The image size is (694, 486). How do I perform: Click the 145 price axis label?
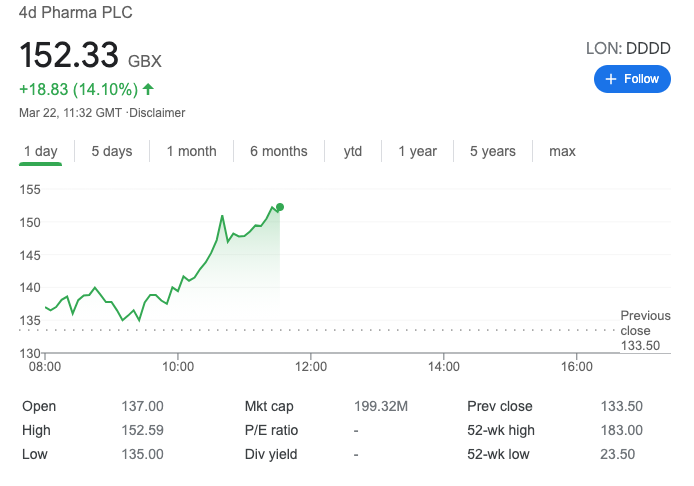[x=30, y=255]
